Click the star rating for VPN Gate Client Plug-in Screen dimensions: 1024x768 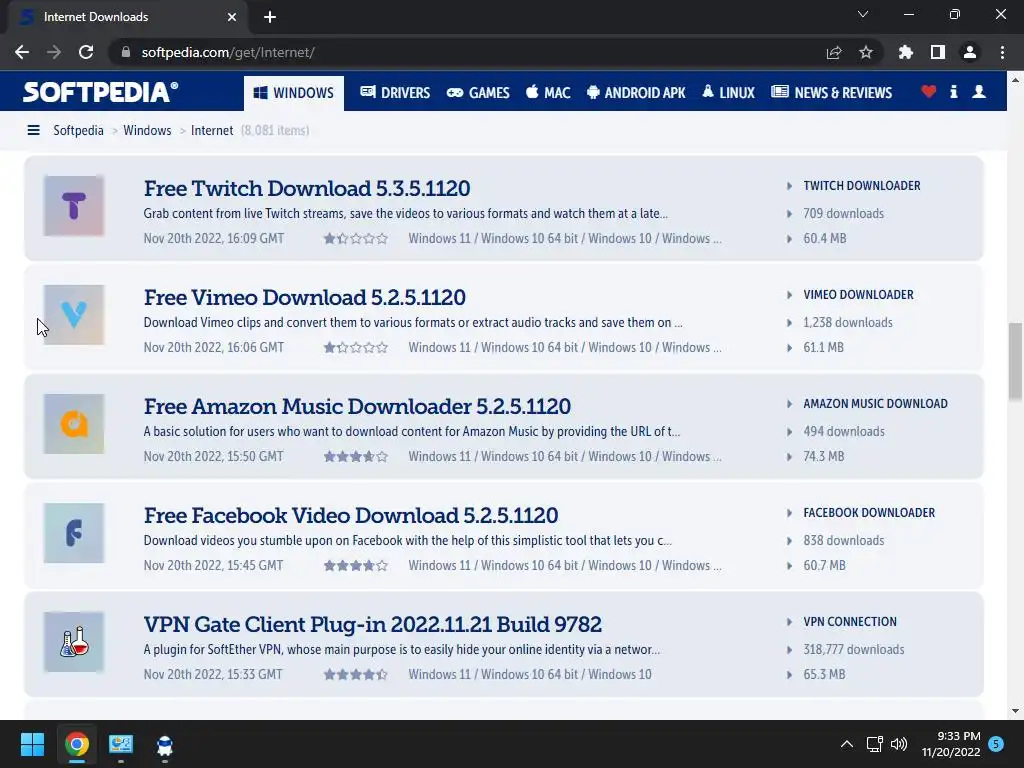(356, 675)
